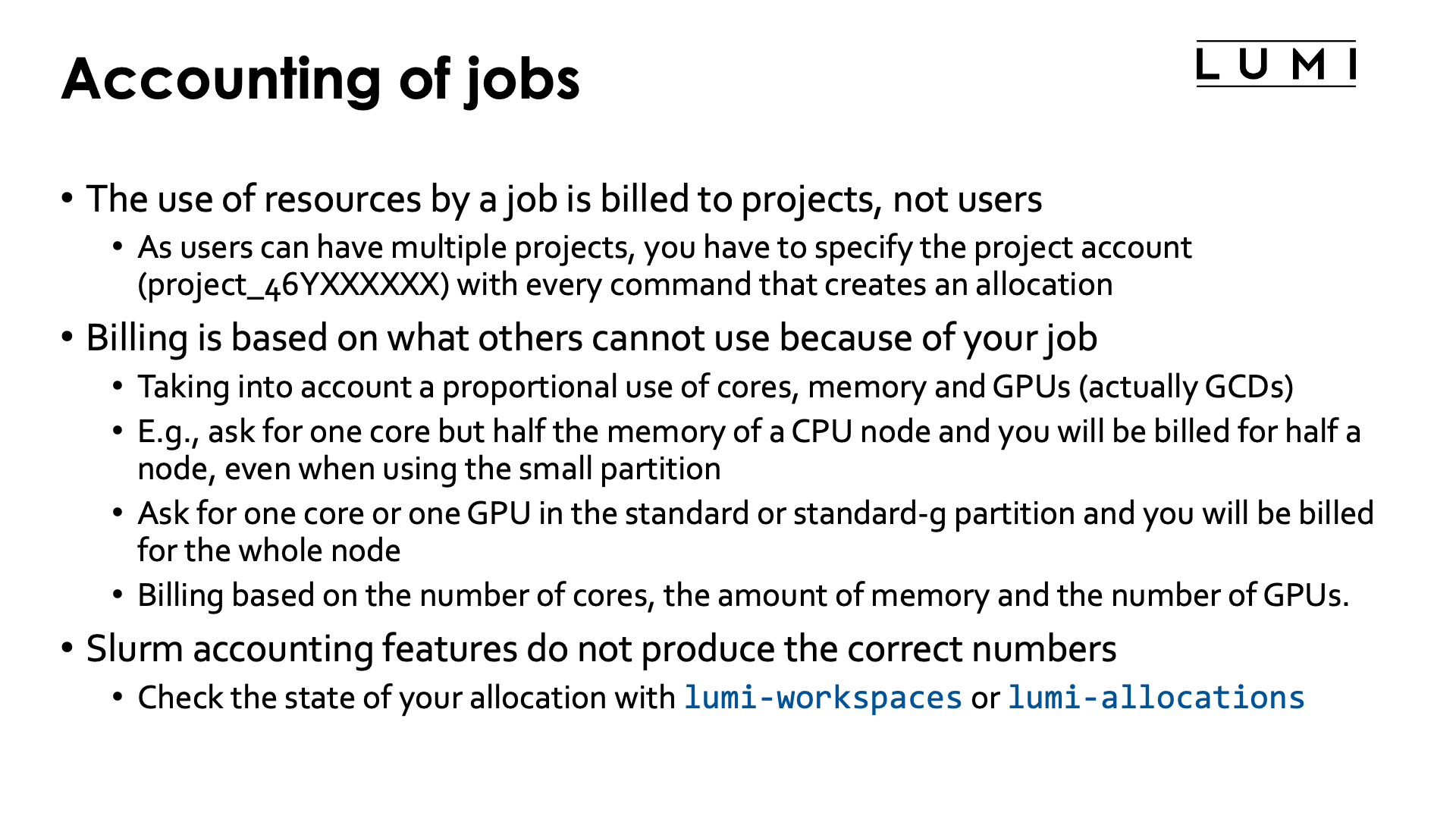Click the 'As users can have multiple projects' line
1456x819 pixels.
click(664, 248)
